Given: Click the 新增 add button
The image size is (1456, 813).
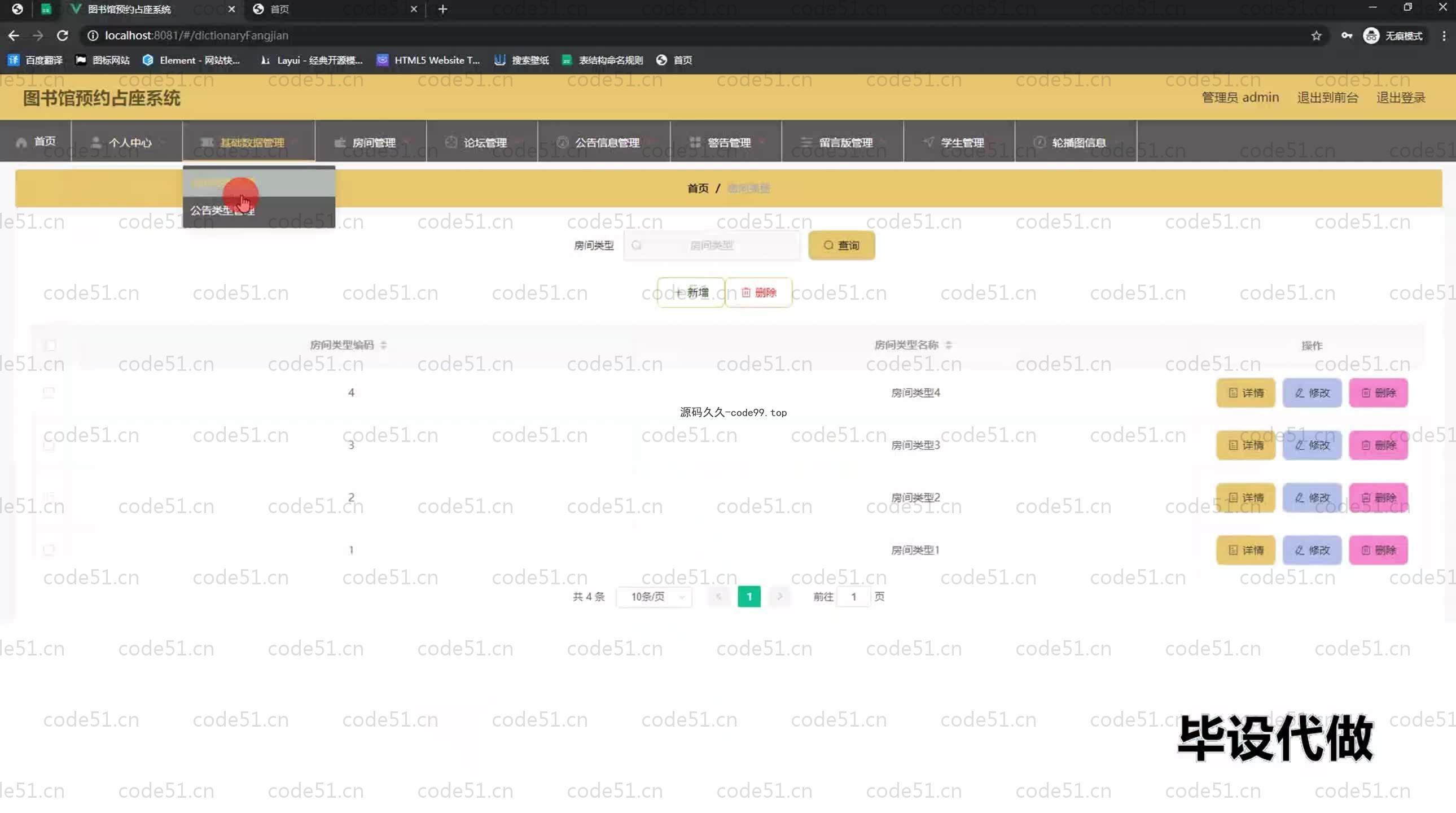Looking at the screenshot, I should pos(691,292).
